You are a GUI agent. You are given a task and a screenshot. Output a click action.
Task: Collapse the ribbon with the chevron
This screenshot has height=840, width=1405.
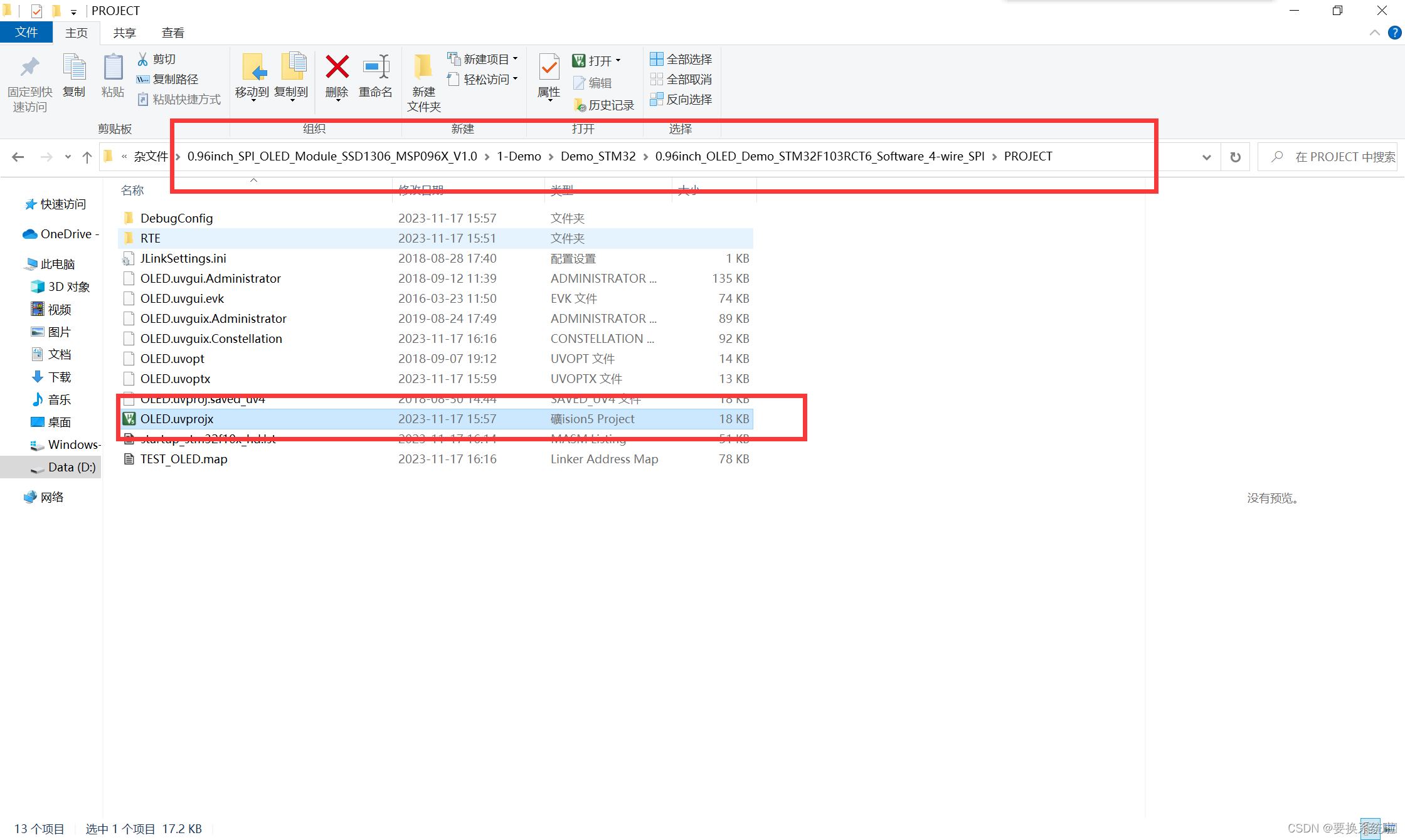(x=1374, y=33)
